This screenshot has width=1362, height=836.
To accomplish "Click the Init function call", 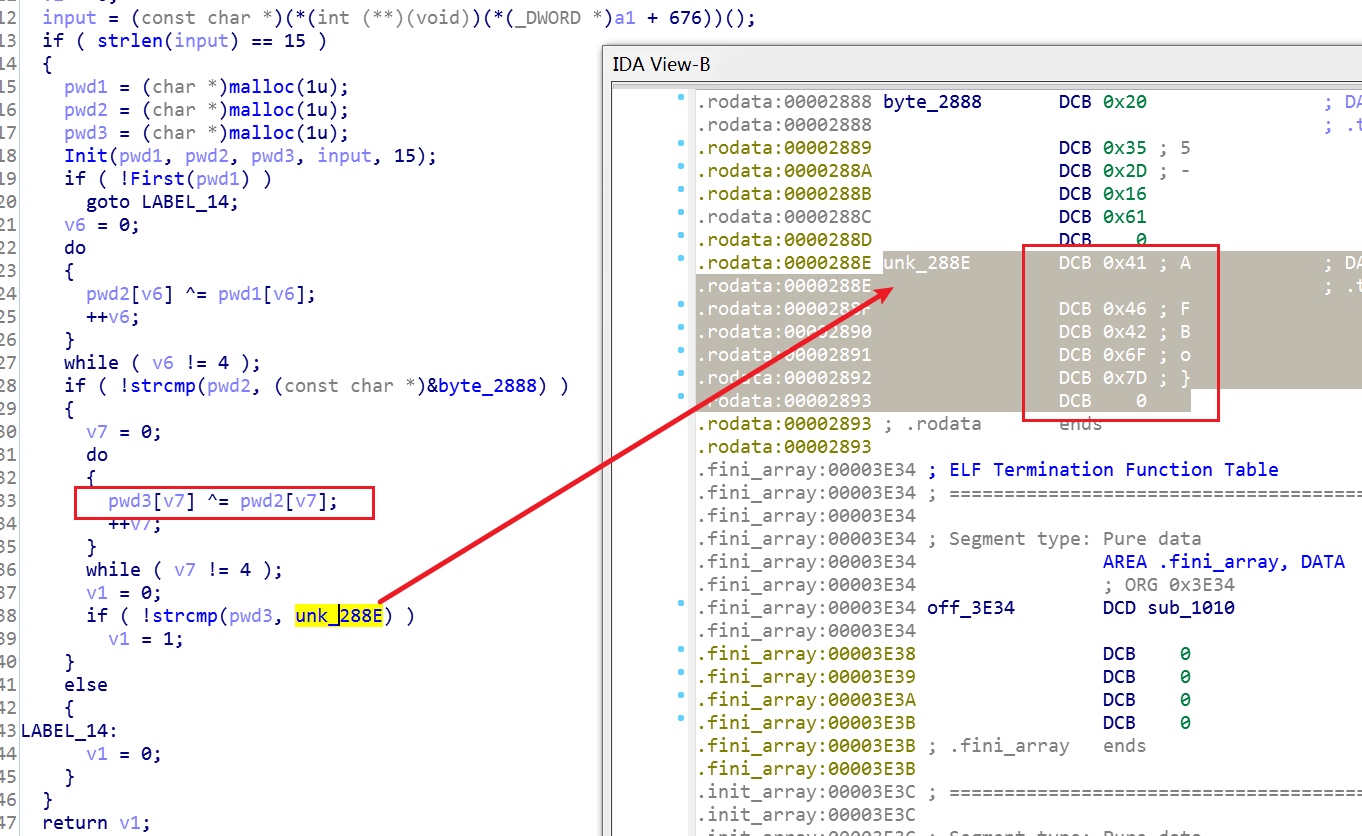I will click(86, 156).
